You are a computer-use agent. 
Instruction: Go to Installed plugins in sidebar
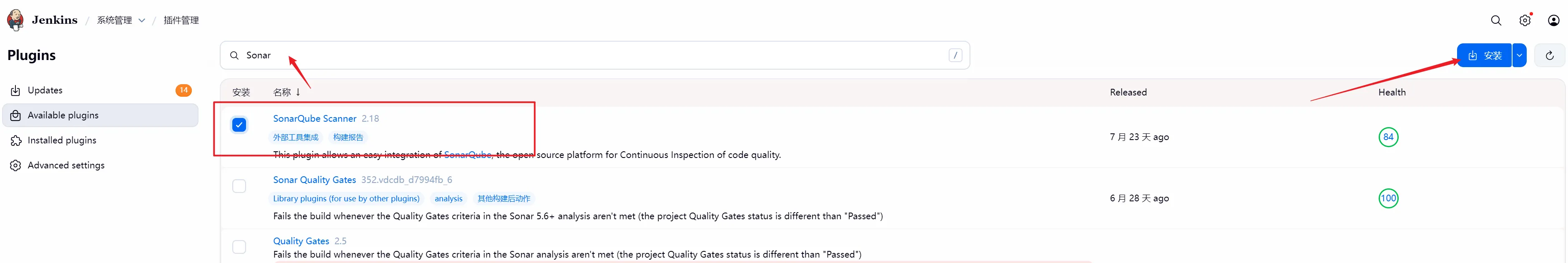(x=61, y=140)
